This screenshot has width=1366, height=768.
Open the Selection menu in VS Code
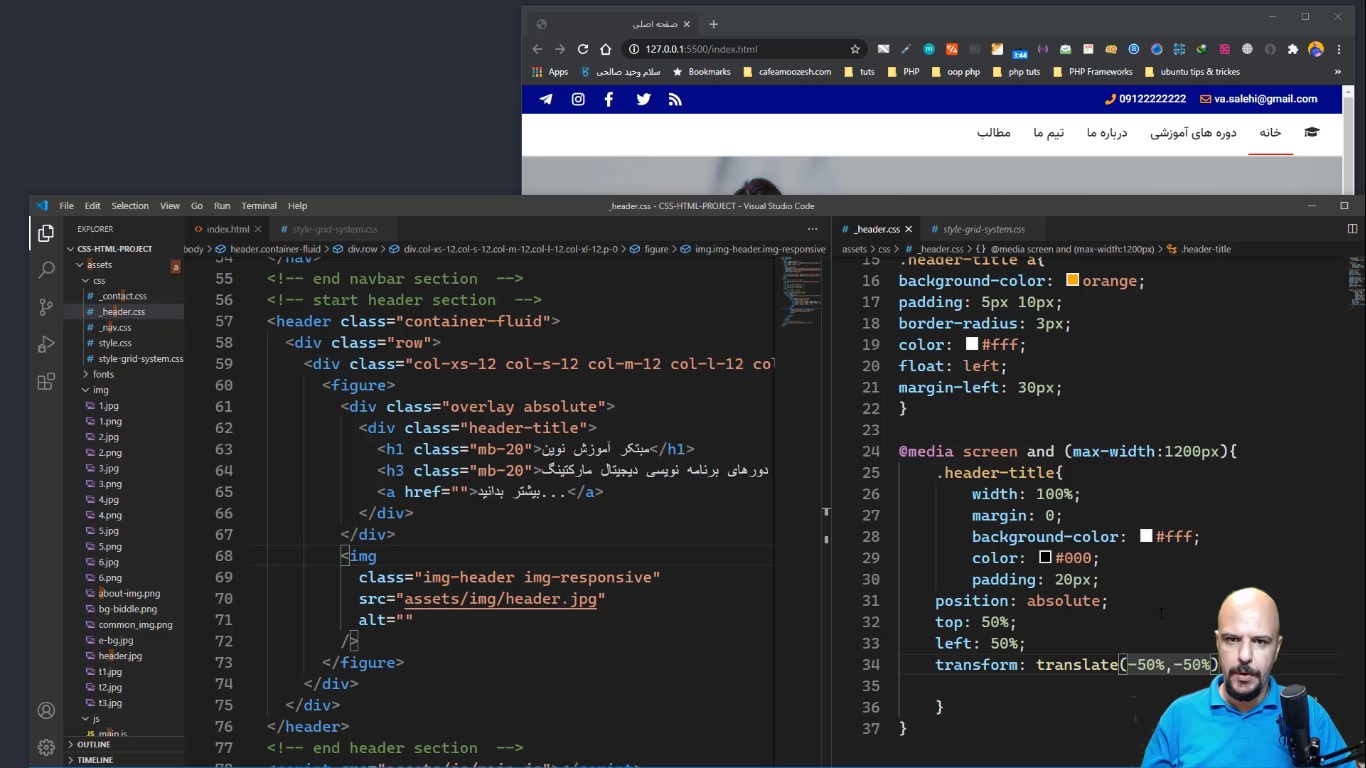pos(130,206)
